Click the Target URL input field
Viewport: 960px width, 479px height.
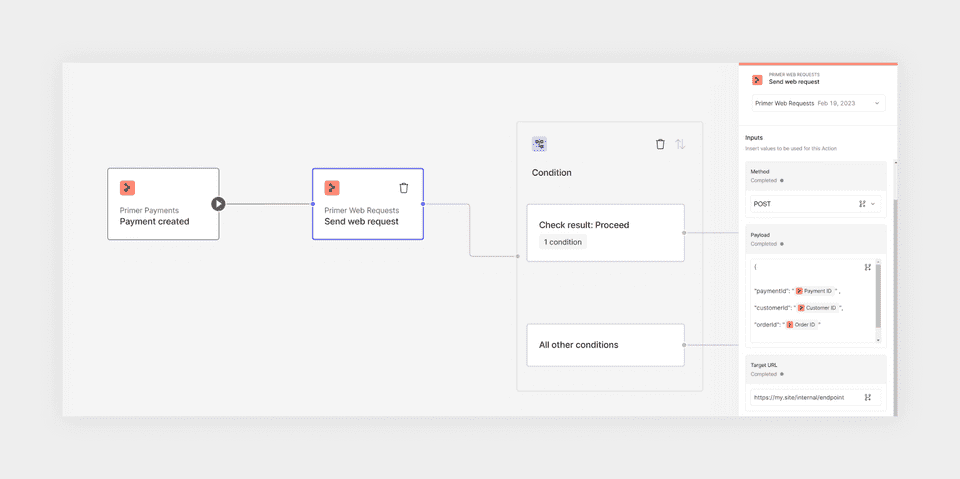pyautogui.click(x=816, y=398)
